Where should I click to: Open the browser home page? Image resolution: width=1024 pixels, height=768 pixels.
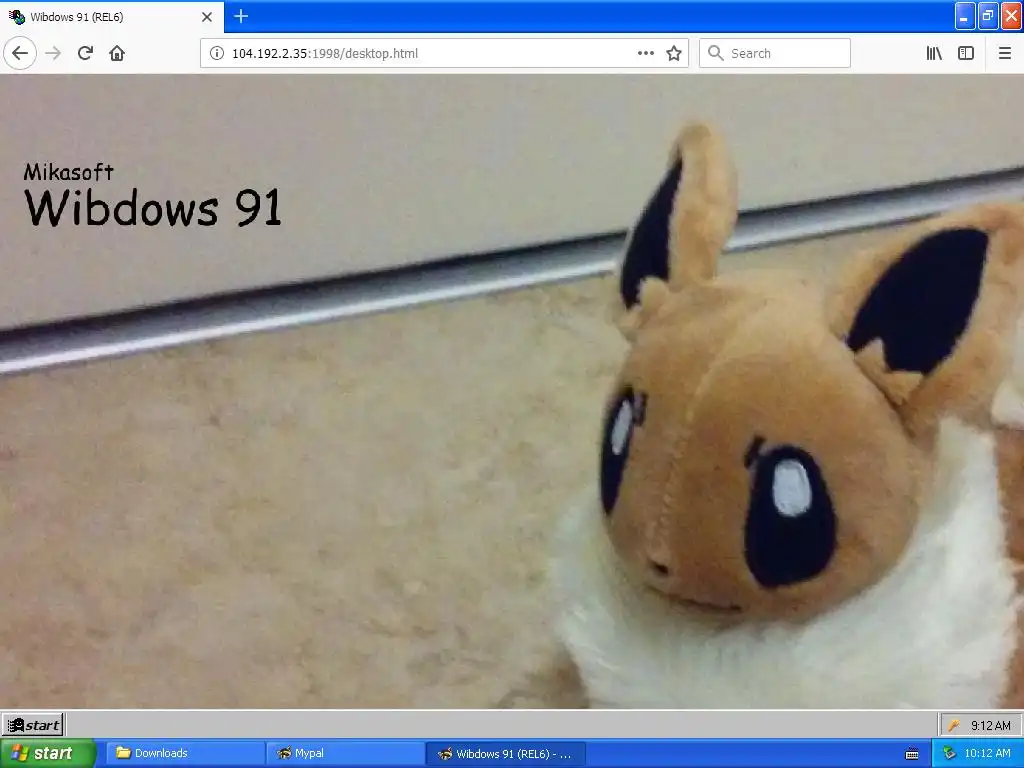(117, 53)
